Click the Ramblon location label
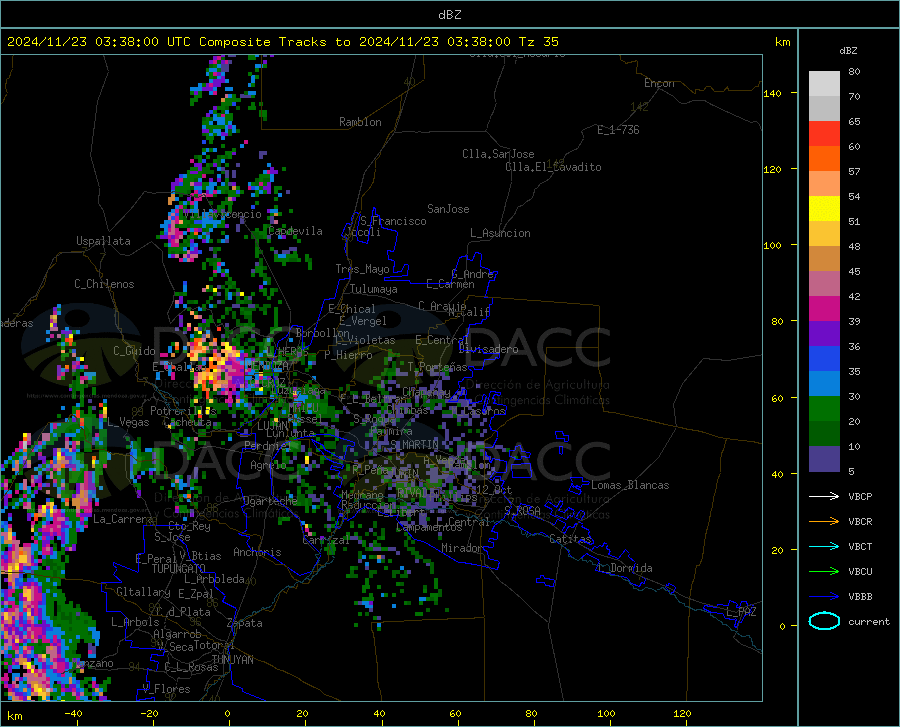Screen dimensions: 900x727 360,122
